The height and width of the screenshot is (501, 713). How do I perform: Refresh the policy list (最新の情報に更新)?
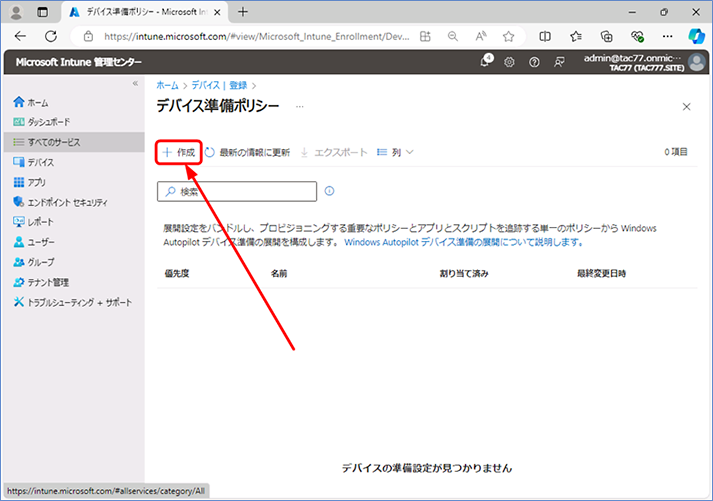247,152
